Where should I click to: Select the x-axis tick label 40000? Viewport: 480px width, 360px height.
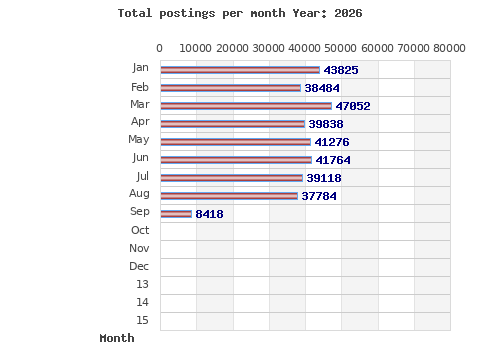304,48
